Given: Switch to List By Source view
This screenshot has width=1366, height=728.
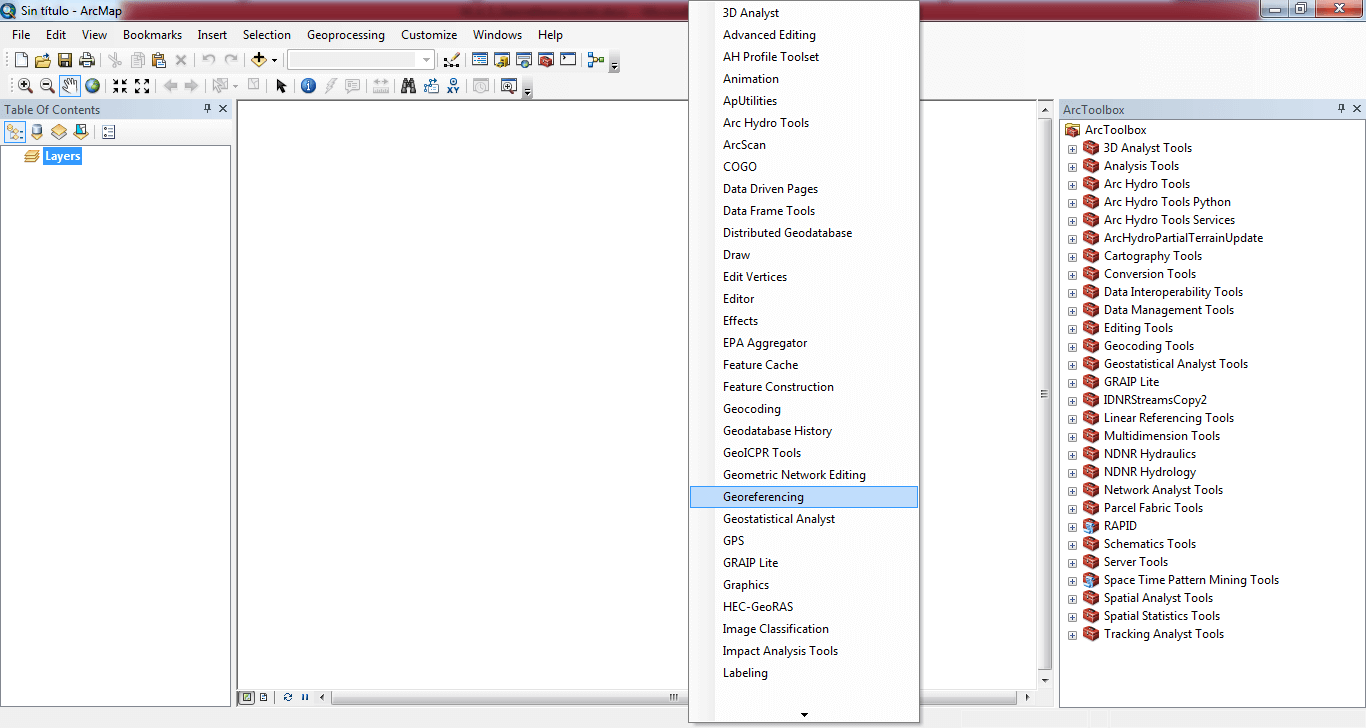Looking at the screenshot, I should (37, 132).
